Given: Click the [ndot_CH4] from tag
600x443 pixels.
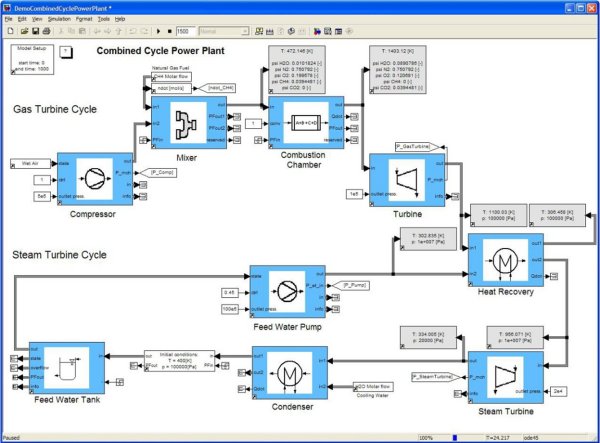Looking at the screenshot, I should 218,88.
